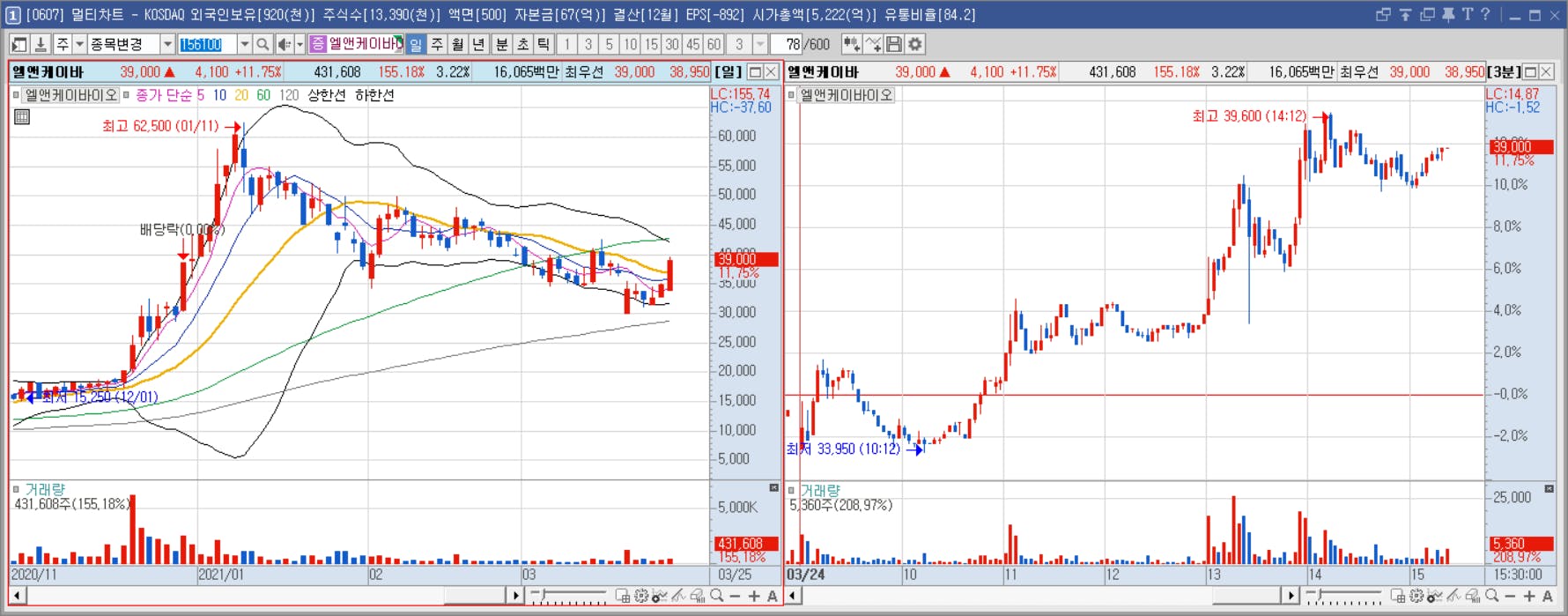Open the stock search magnifier icon
The image size is (1568, 616).
(x=263, y=44)
